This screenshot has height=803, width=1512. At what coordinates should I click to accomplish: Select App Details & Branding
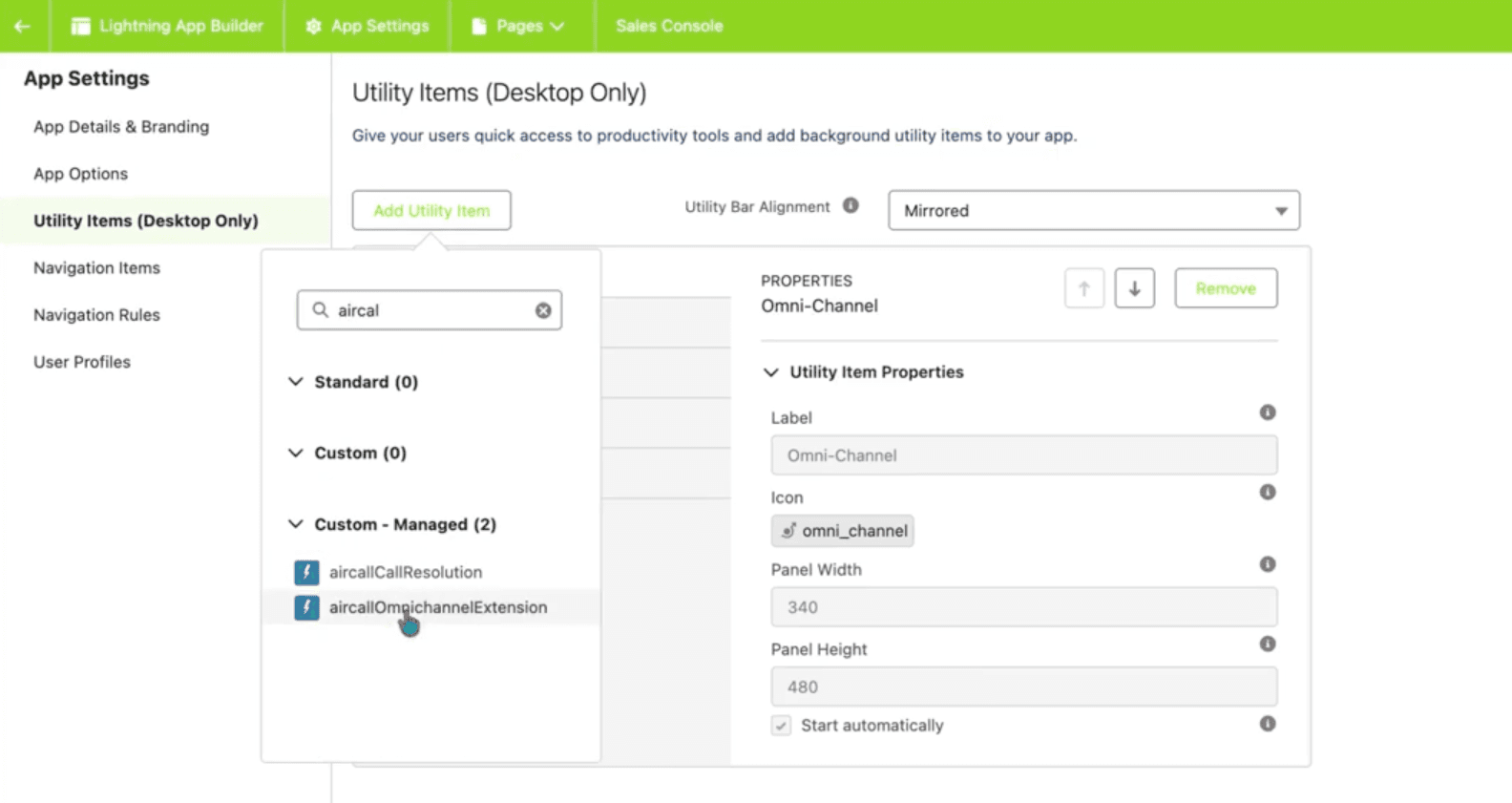(x=121, y=127)
